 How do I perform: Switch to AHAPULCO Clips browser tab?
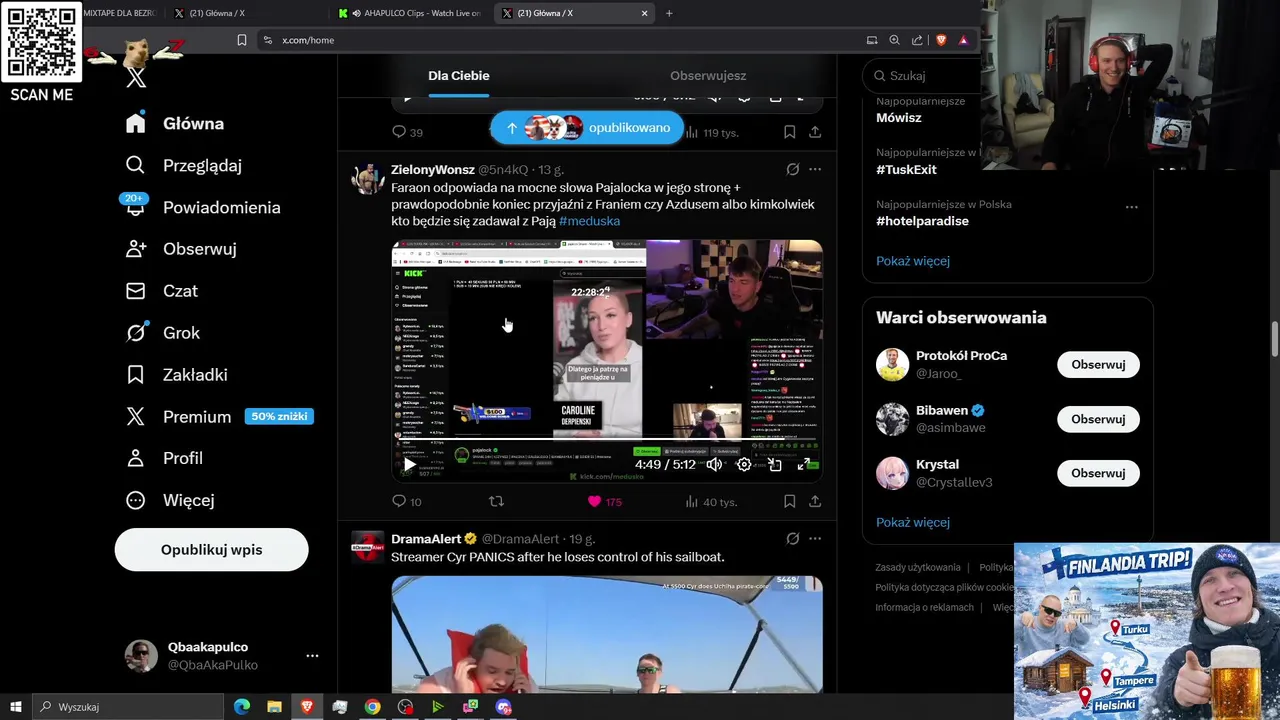click(x=410, y=13)
